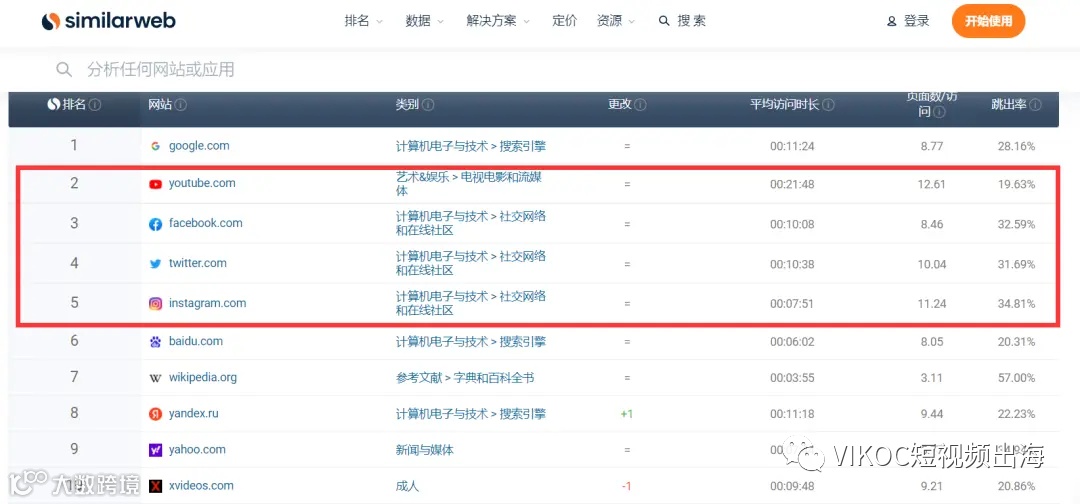This screenshot has height=504, width=1080.
Task: Click the Google favicon in row 1
Action: pyautogui.click(x=155, y=146)
